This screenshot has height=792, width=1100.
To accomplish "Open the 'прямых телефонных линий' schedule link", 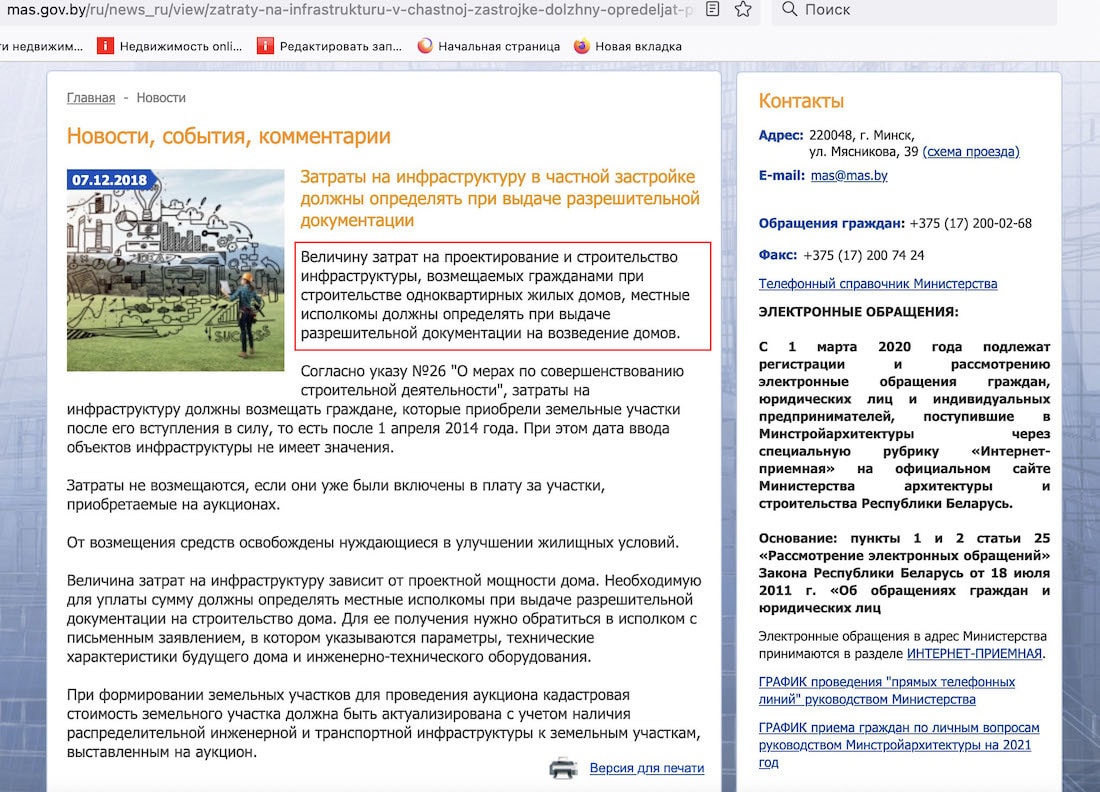I will click(886, 691).
